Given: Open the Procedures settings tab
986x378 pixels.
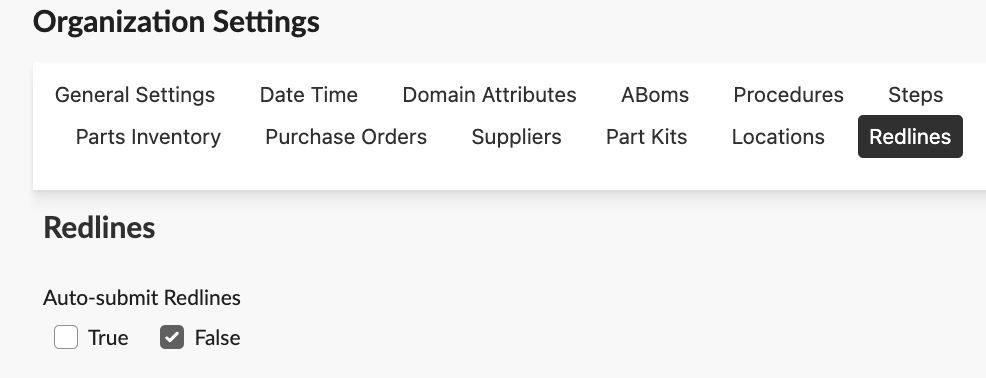Looking at the screenshot, I should click(x=788, y=95).
